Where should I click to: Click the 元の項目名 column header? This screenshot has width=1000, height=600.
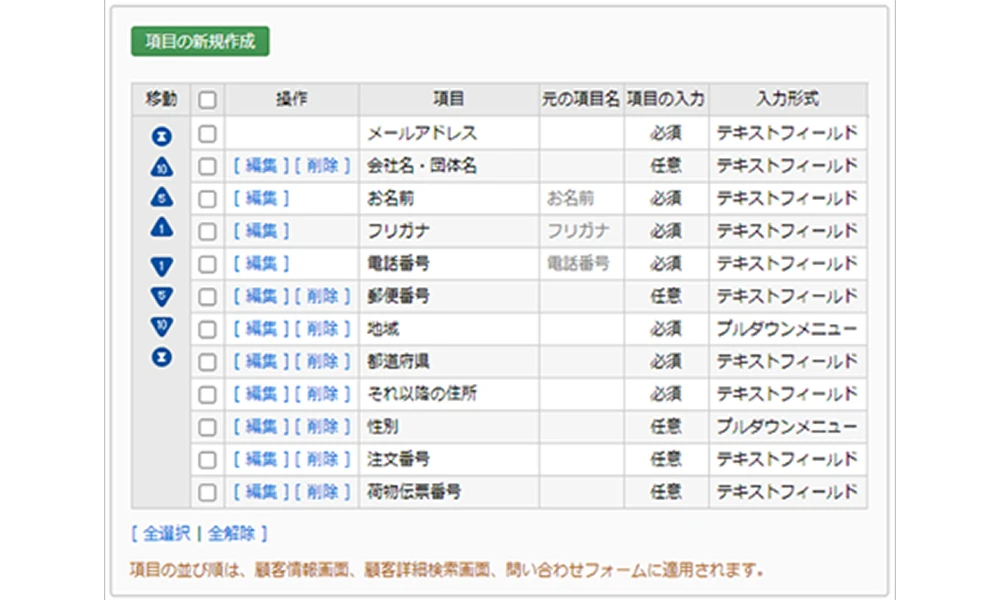point(581,99)
